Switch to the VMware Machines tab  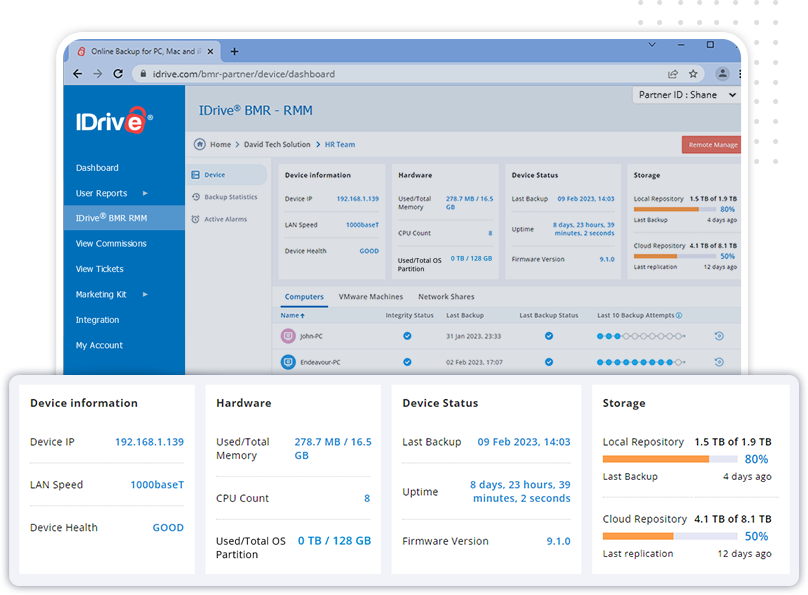coord(371,297)
